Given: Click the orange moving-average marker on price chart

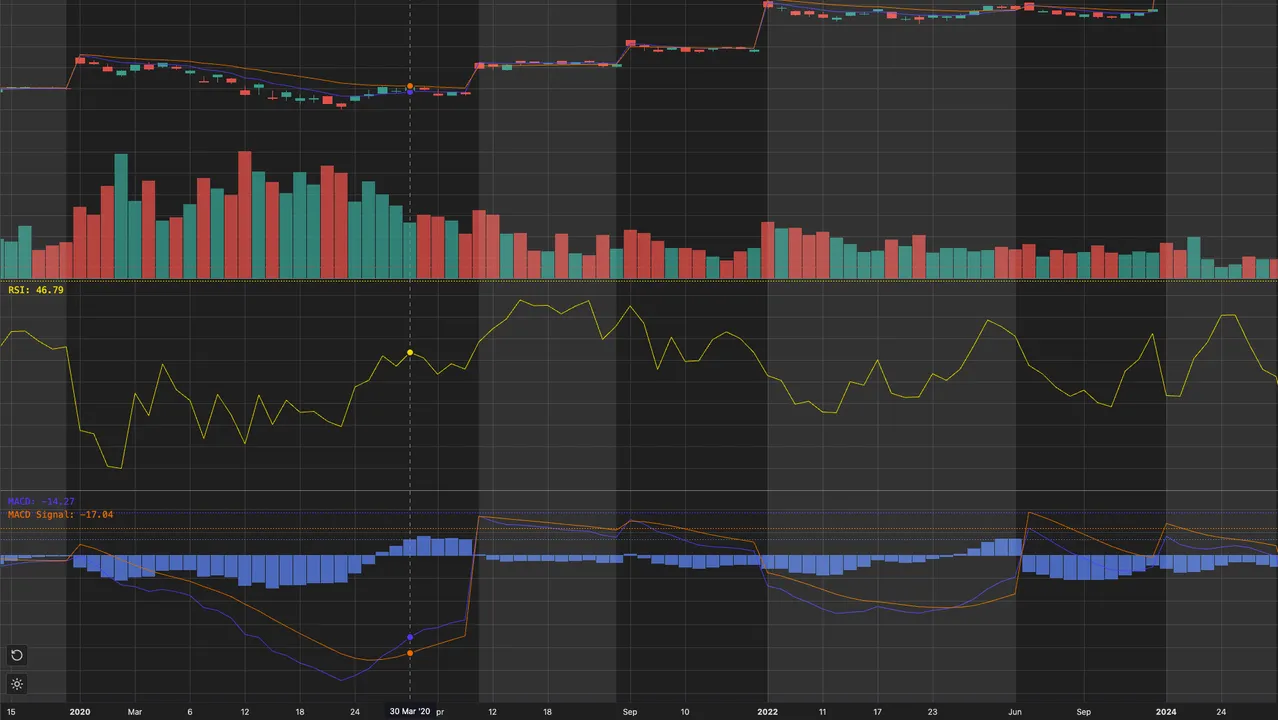Looking at the screenshot, I should click(410, 86).
